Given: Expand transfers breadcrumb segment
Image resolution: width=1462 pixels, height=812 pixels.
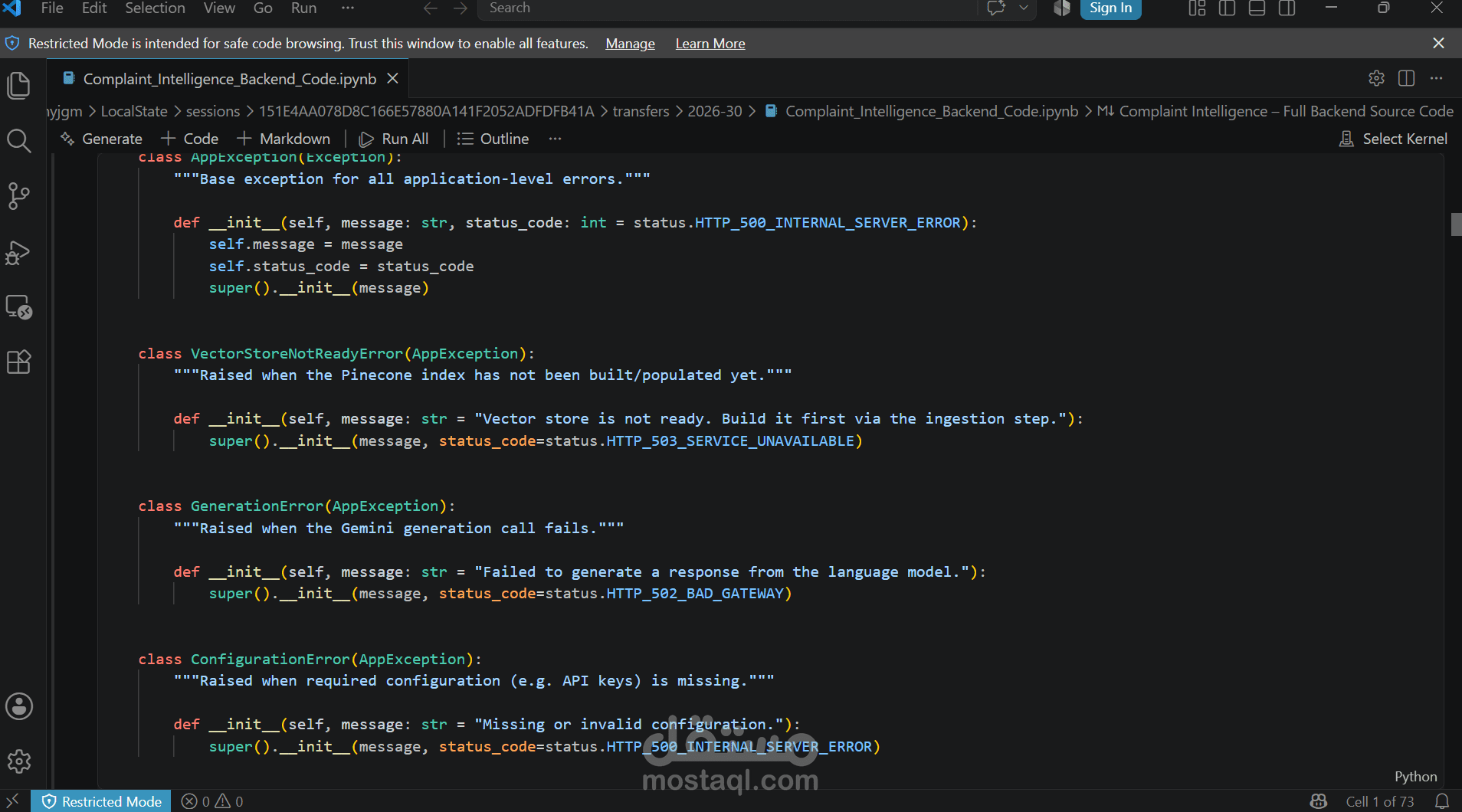Looking at the screenshot, I should (641, 111).
